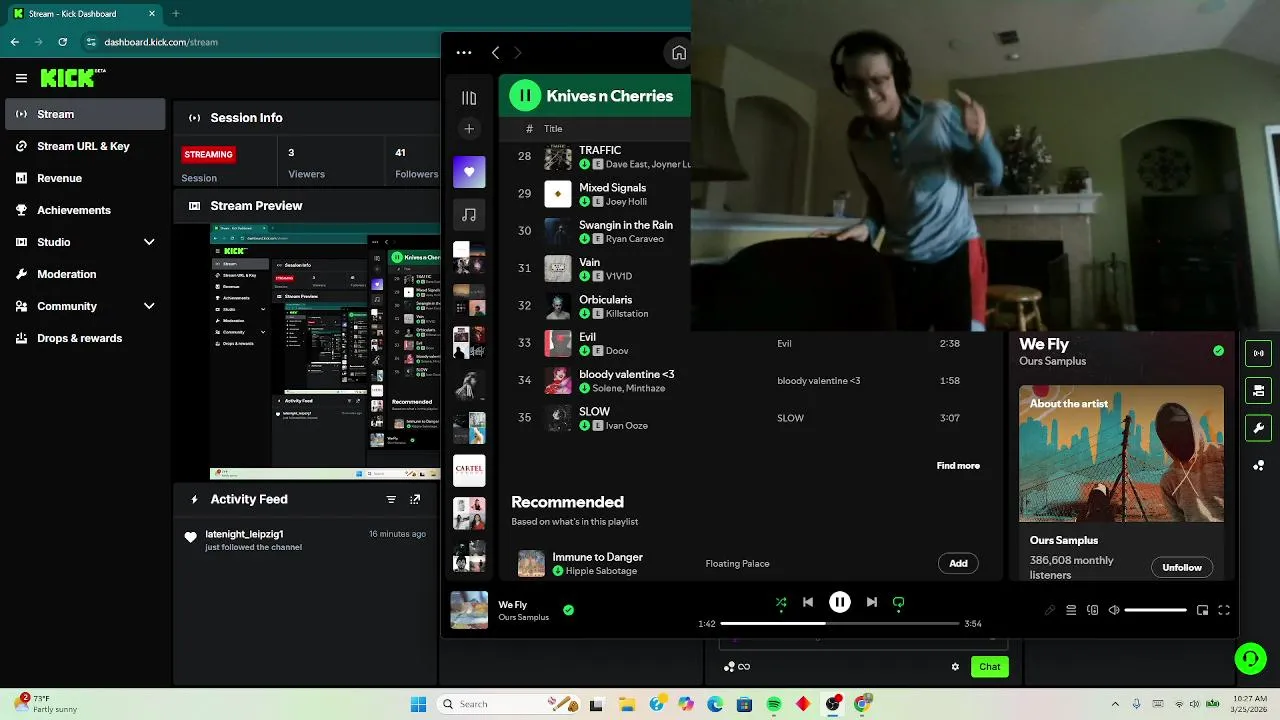
Task: Open the Spotify queue
Action: pyautogui.click(x=1071, y=610)
